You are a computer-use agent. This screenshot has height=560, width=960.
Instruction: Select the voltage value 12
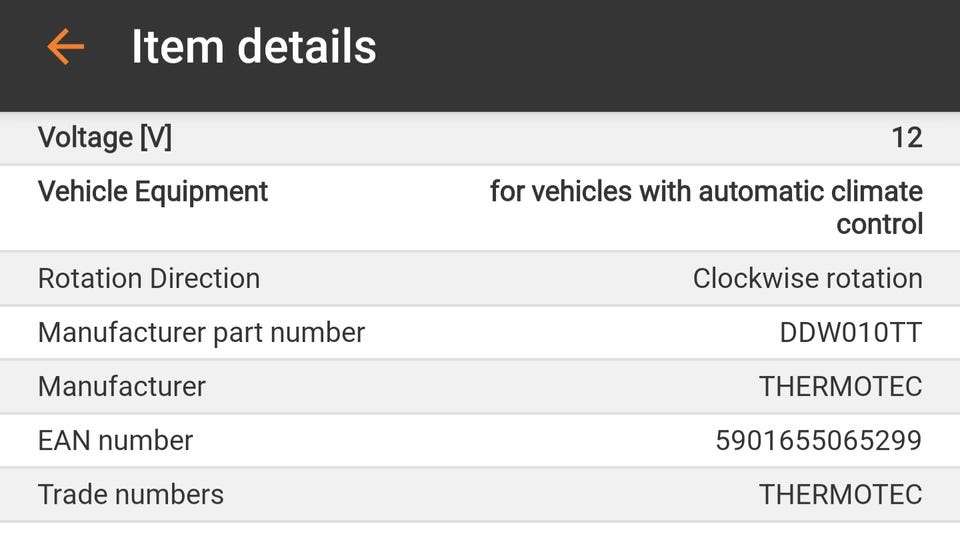click(906, 138)
